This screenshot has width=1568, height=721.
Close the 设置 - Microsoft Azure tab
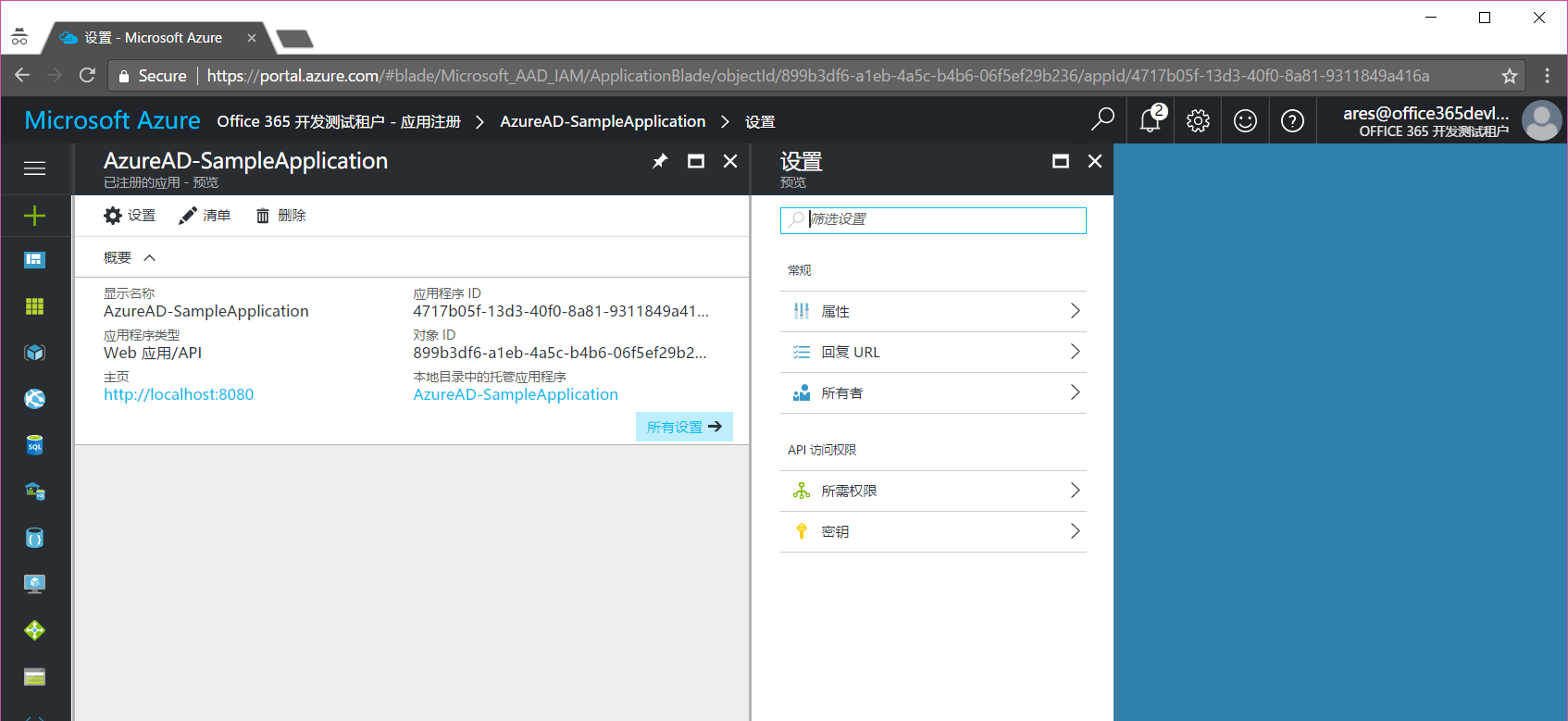tap(252, 38)
